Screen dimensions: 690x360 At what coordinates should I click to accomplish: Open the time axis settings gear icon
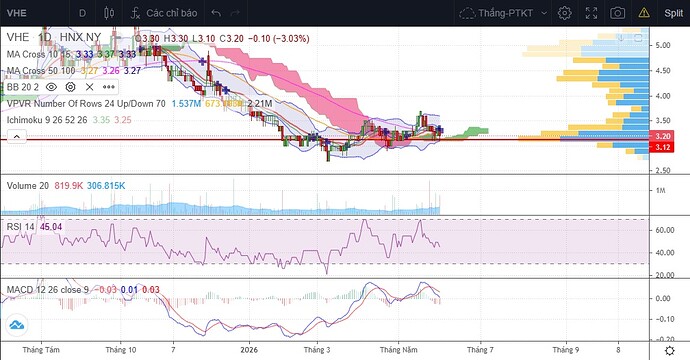click(669, 351)
